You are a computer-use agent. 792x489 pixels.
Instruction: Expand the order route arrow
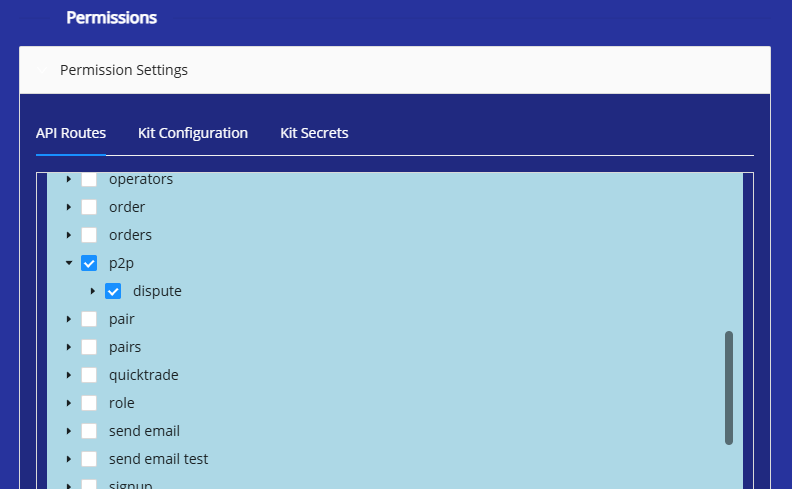coord(69,207)
